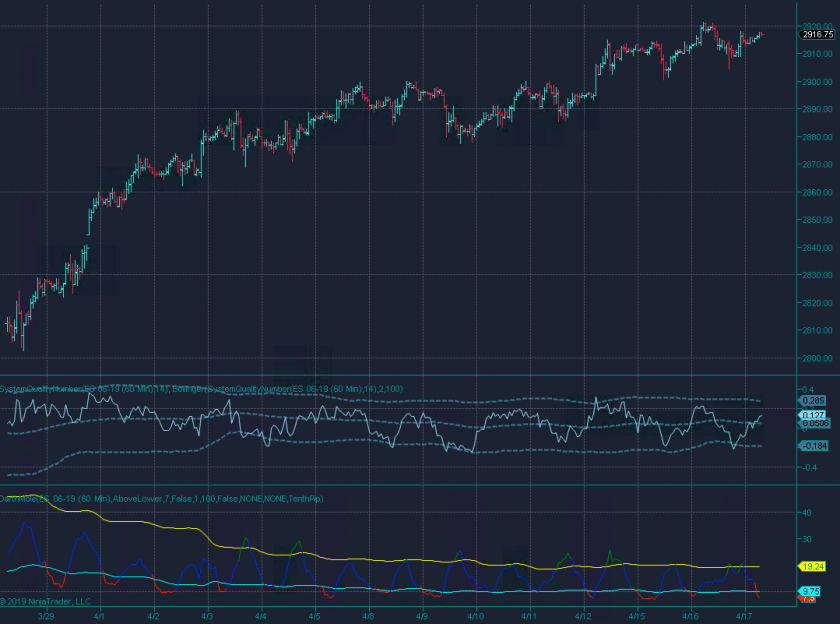Click the 3/29 date on time axis
The height and width of the screenshot is (624, 840).
click(x=47, y=617)
